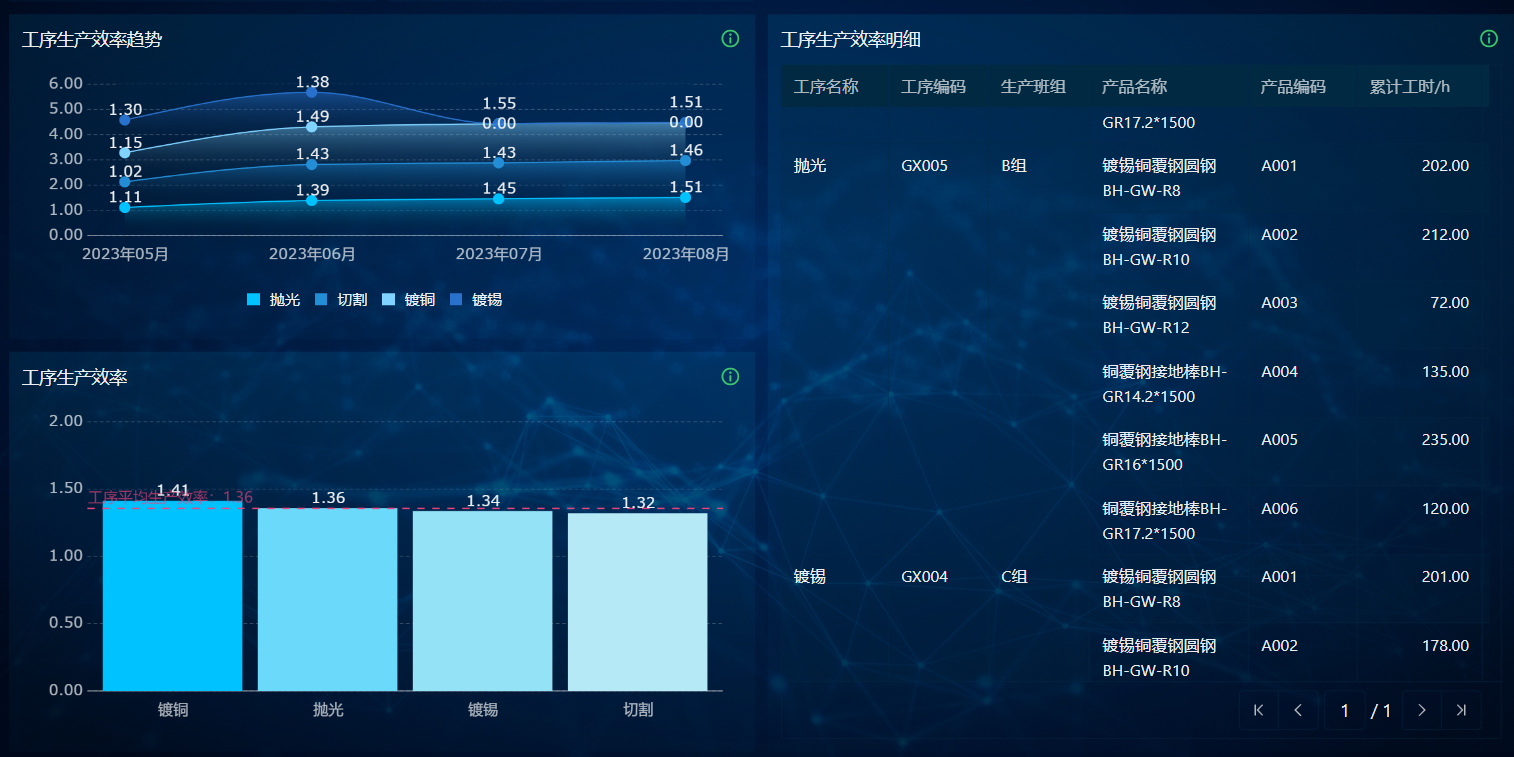Screen dimensions: 1514x757
Task: Sort by 产品编码 column header
Action: click(x=1293, y=87)
